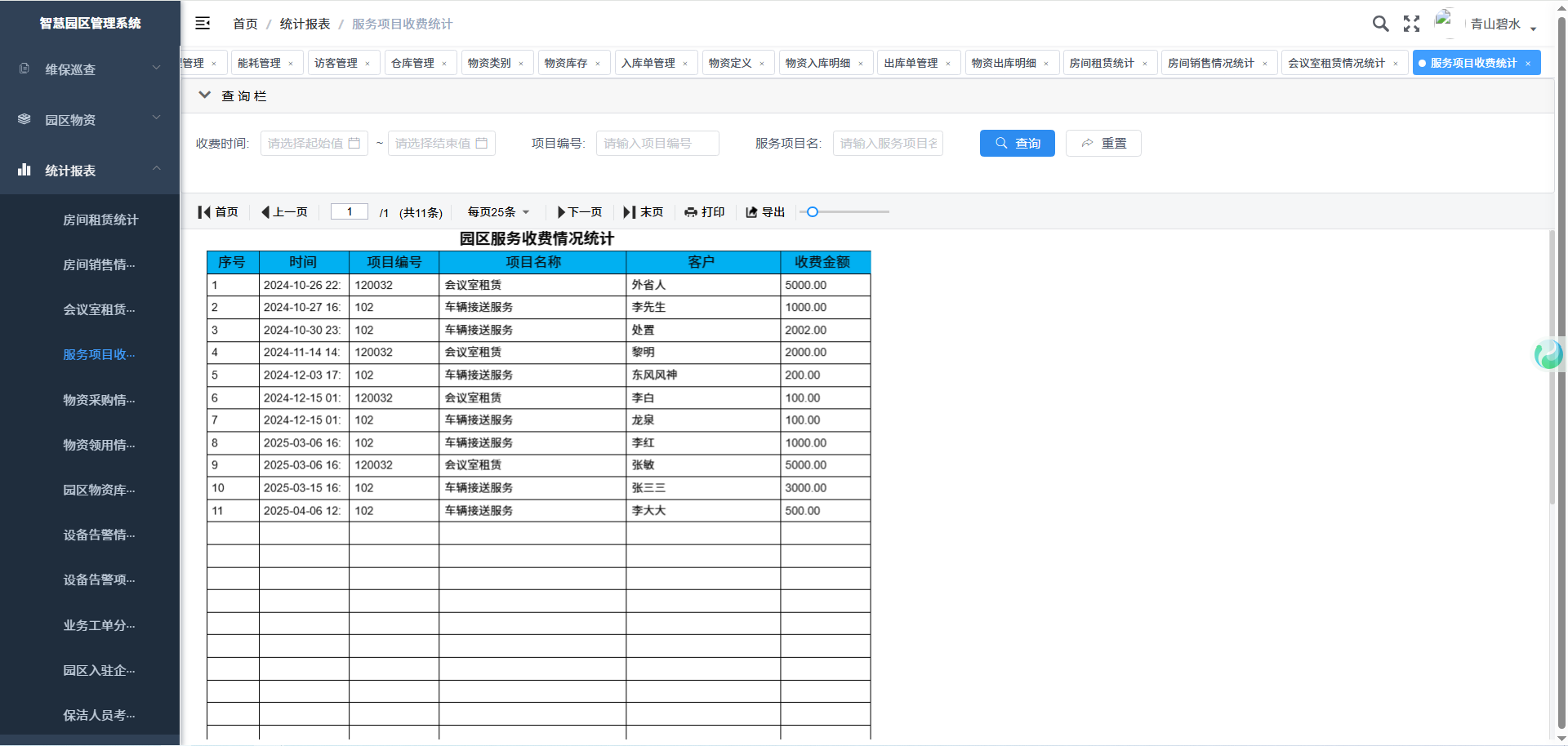
Task: Click the search magnifier icon in header
Action: (x=1380, y=24)
